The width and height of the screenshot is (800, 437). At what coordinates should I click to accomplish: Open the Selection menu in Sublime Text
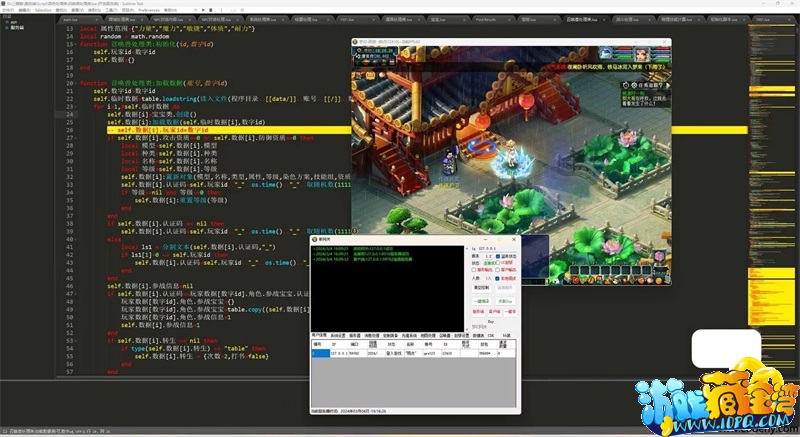click(x=42, y=11)
